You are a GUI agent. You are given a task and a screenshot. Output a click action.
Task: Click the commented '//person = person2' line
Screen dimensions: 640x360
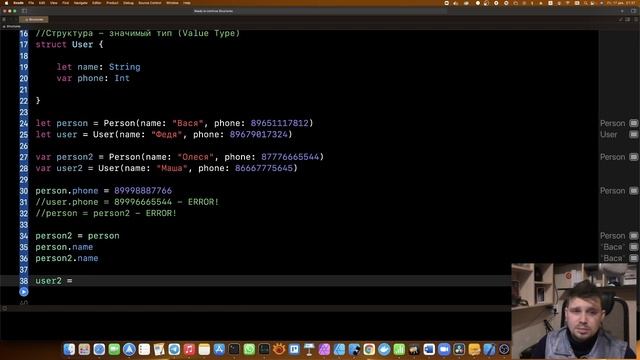tap(106, 213)
